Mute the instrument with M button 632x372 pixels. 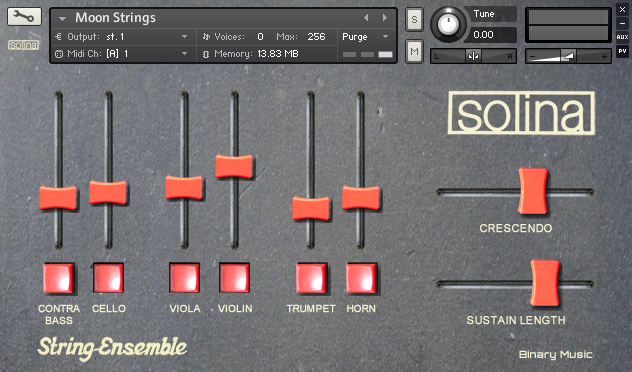[414, 52]
